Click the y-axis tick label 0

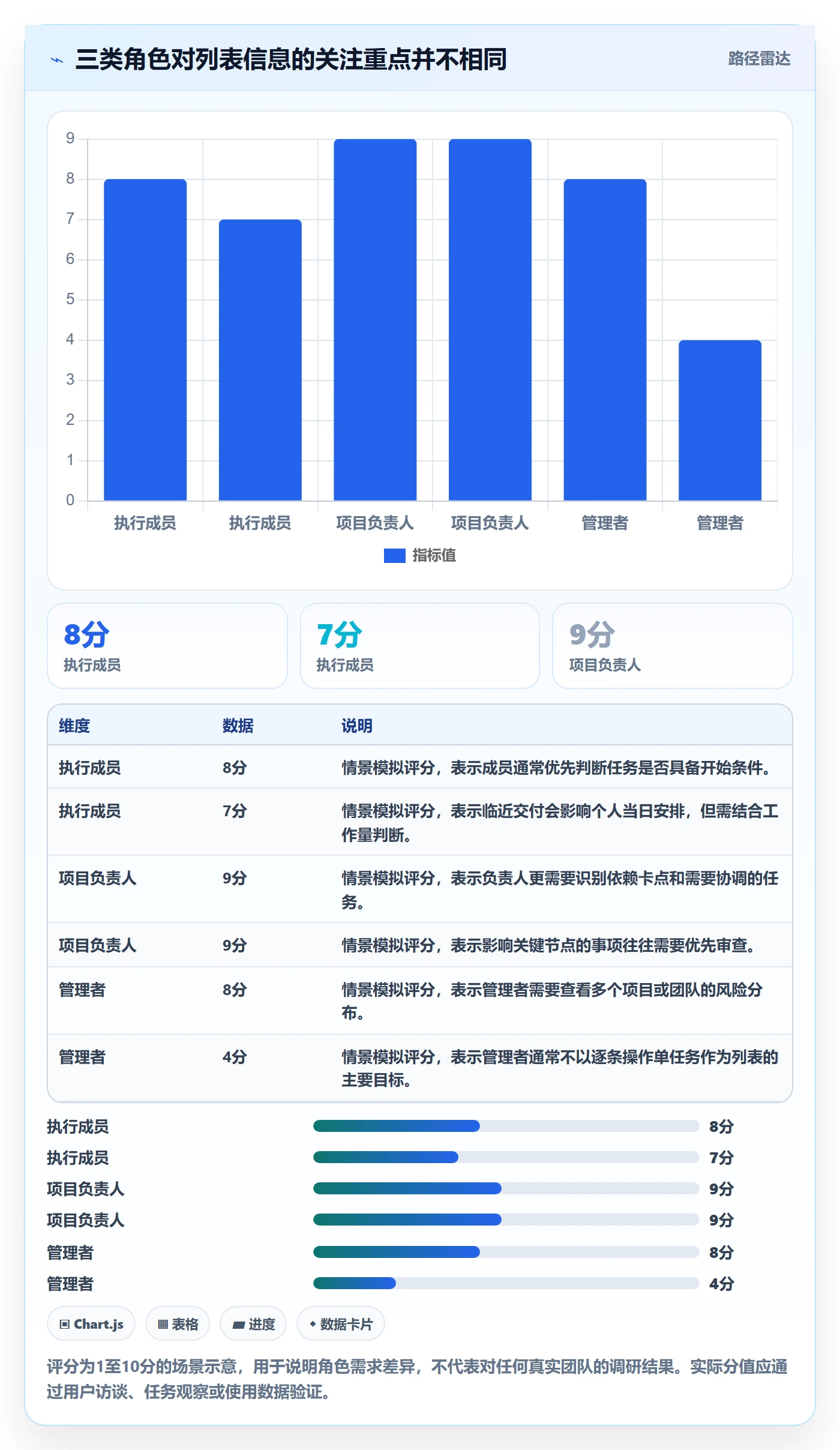70,500
